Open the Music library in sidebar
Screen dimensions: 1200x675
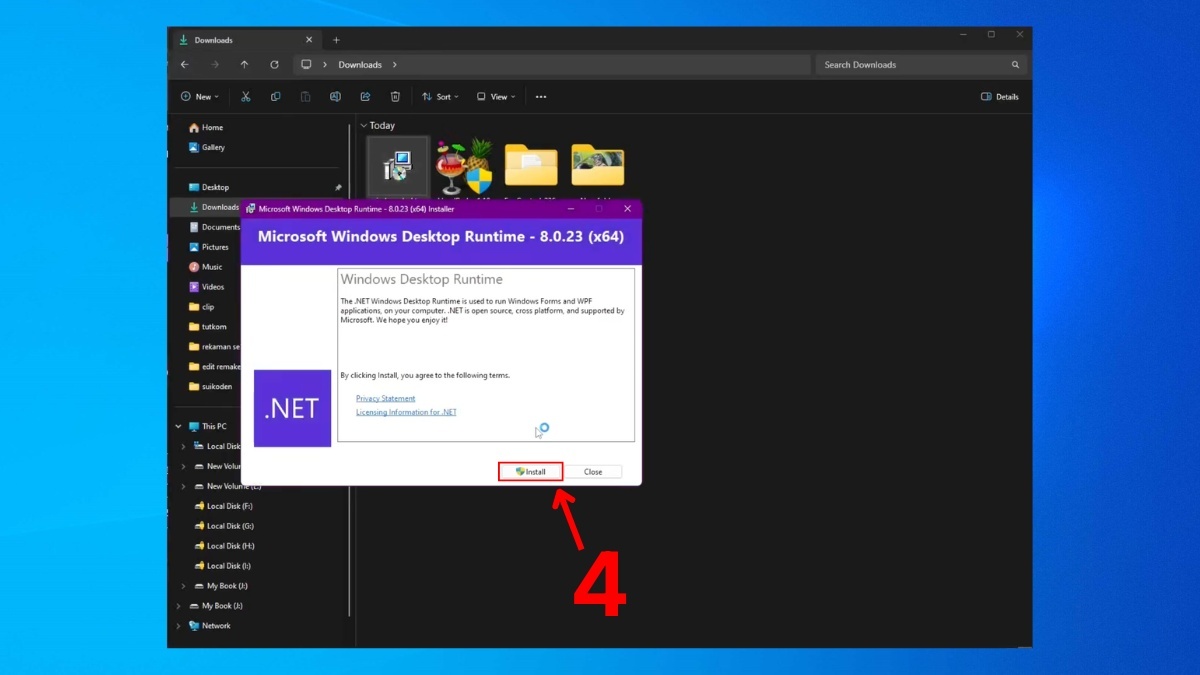206,267
